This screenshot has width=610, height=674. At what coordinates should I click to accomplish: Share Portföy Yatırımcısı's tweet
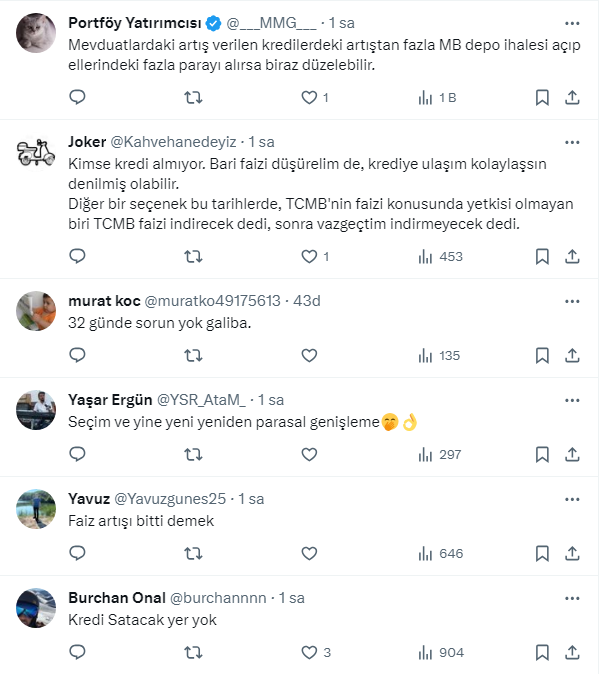572,97
